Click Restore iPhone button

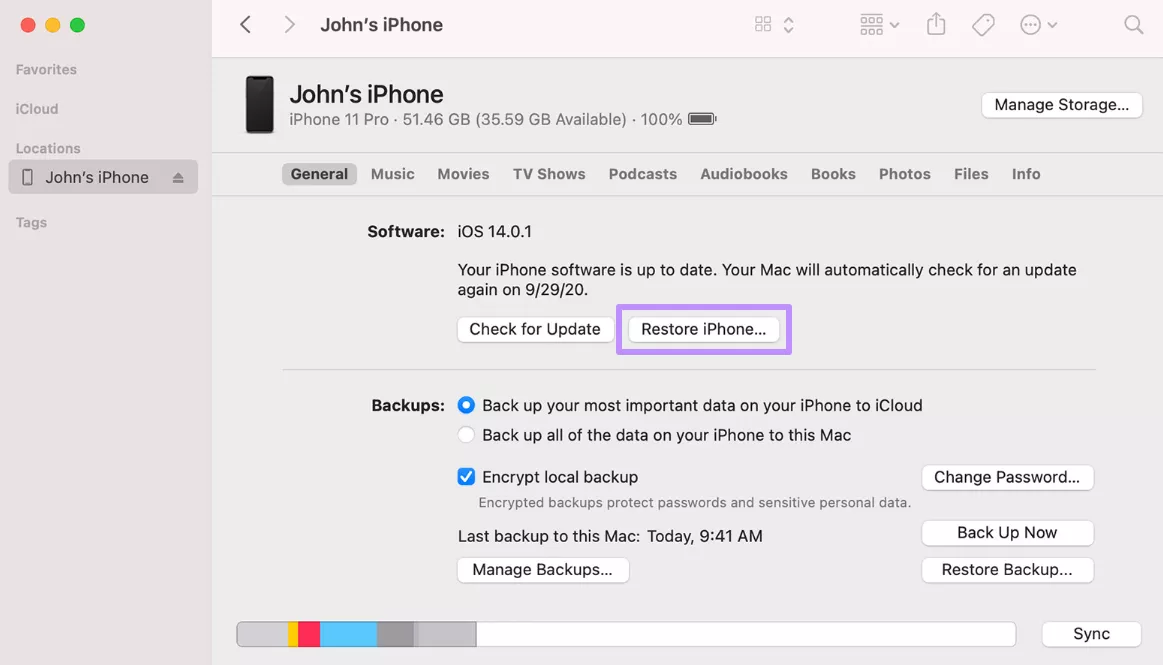pyautogui.click(x=703, y=329)
